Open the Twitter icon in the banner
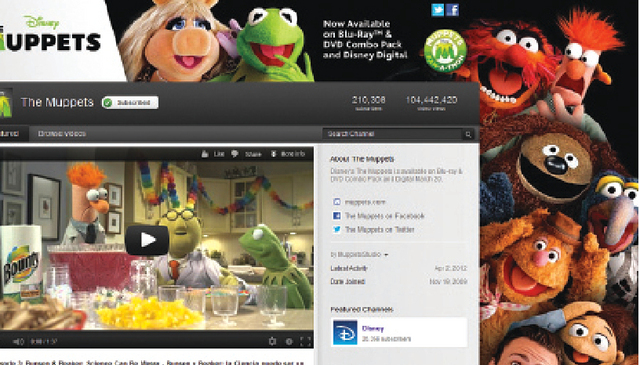 [x=438, y=10]
